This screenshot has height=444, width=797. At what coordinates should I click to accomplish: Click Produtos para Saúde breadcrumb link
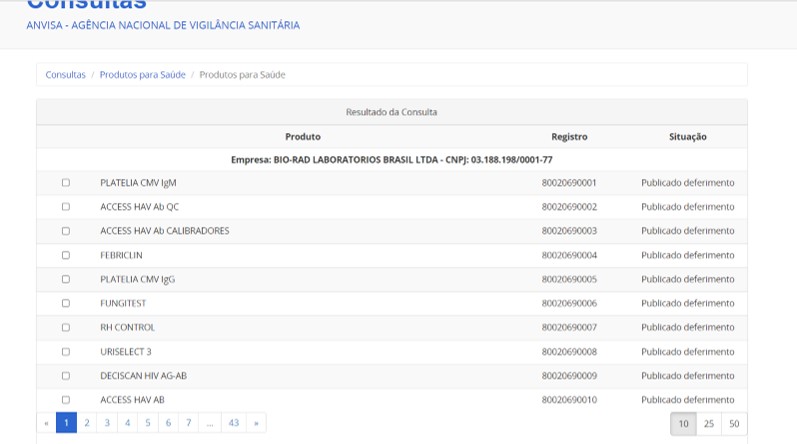[x=142, y=75]
